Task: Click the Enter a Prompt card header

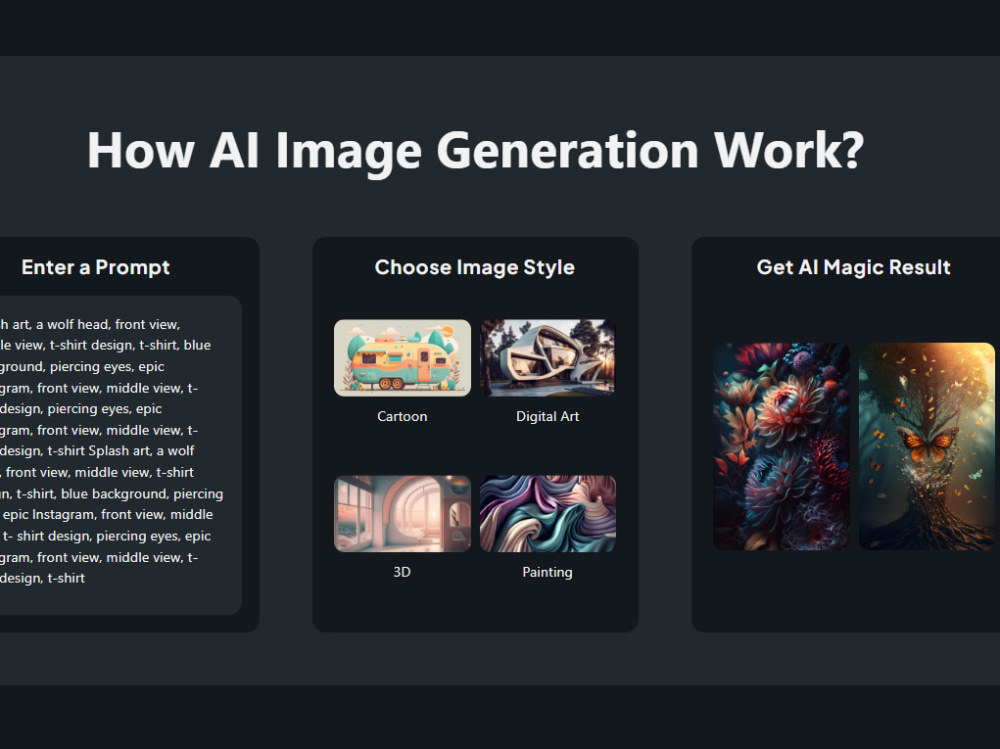Action: pyautogui.click(x=95, y=267)
